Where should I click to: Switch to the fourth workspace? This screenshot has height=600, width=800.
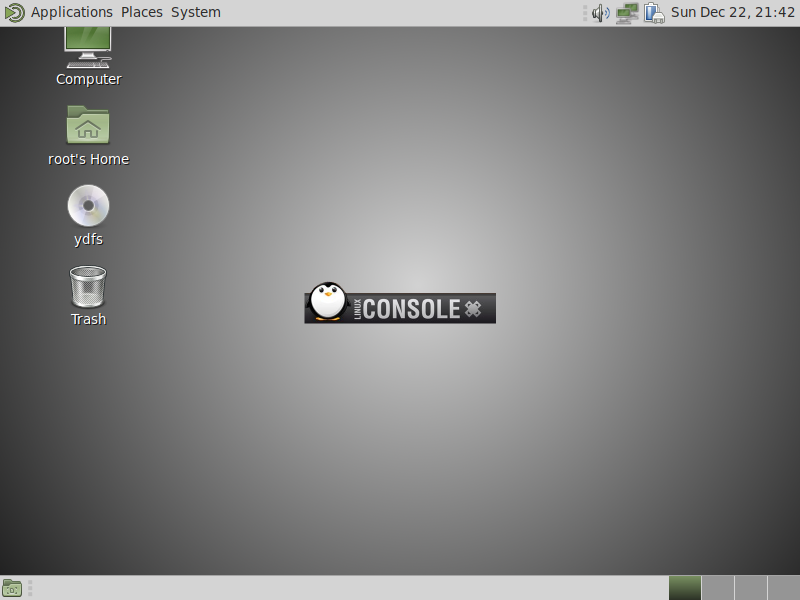[783, 588]
